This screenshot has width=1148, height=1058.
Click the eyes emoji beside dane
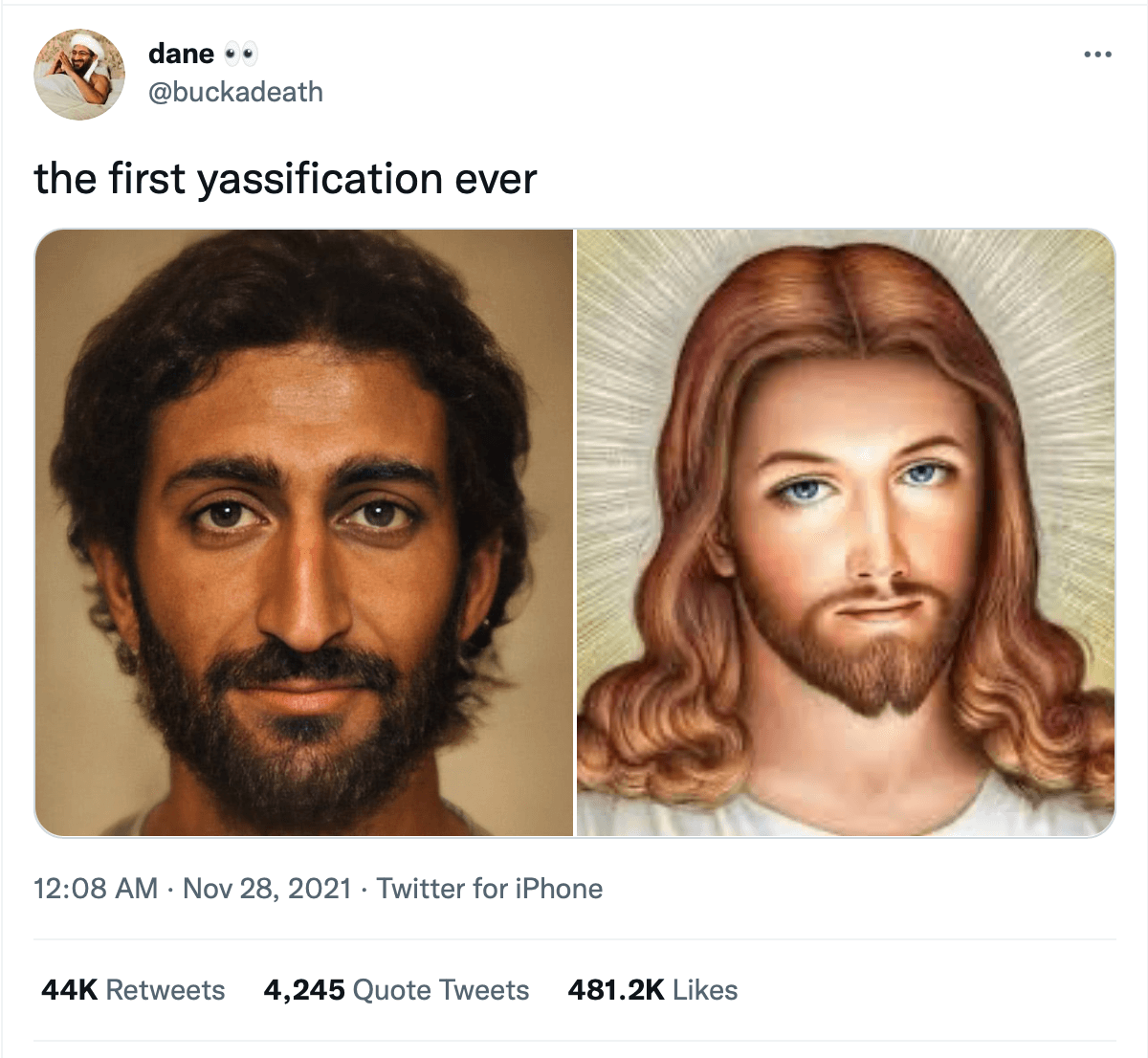240,55
